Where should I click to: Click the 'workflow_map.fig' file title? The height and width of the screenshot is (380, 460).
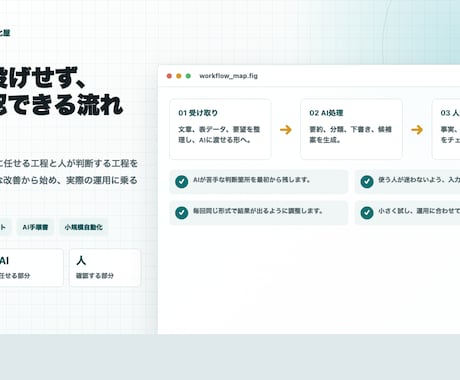[x=228, y=76]
